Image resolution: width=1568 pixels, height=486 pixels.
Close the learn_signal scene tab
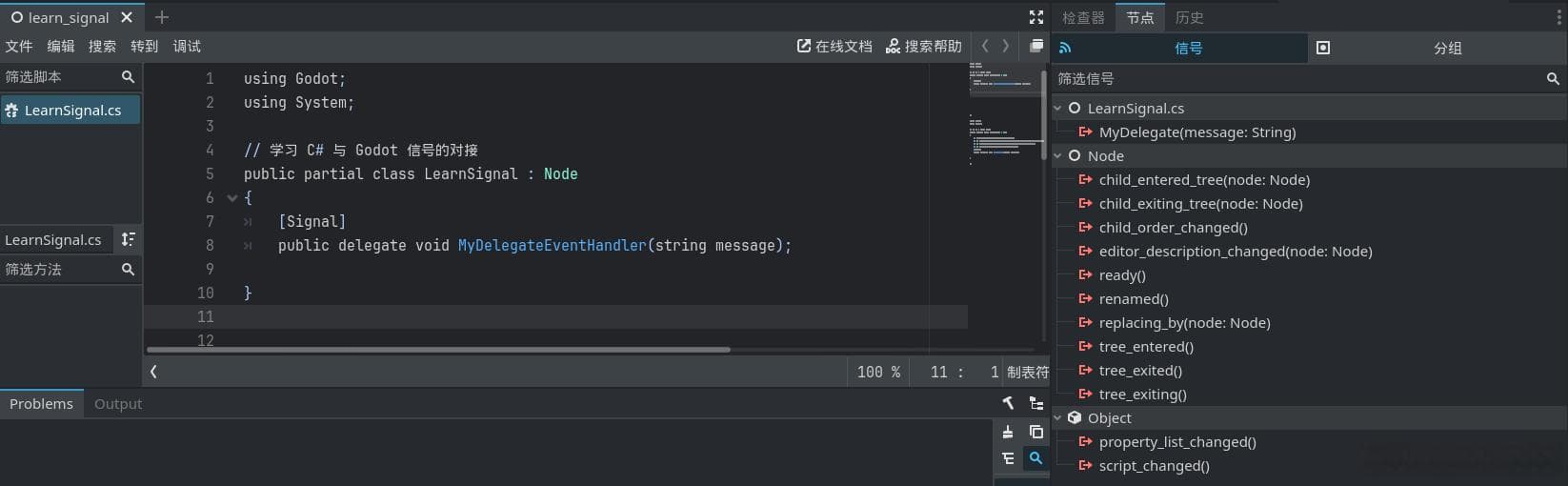click(x=127, y=17)
